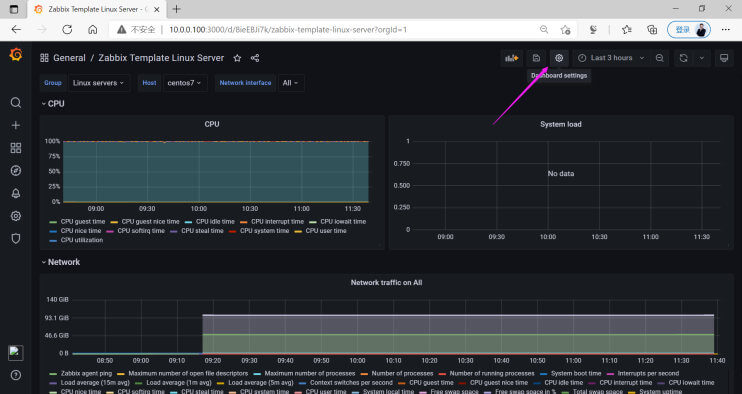Open a new browser tab
The width and height of the screenshot is (742, 394).
click(177, 9)
